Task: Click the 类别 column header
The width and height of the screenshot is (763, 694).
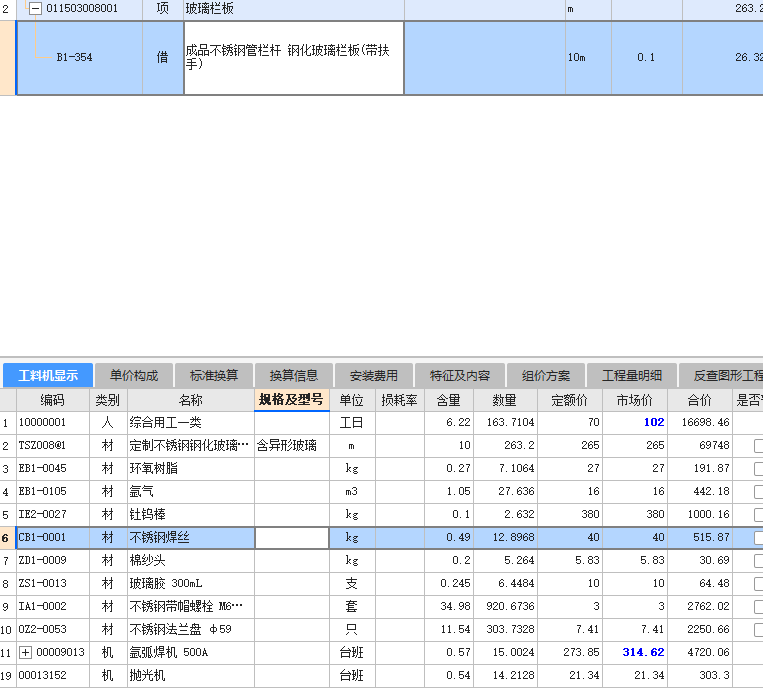Action: point(108,400)
